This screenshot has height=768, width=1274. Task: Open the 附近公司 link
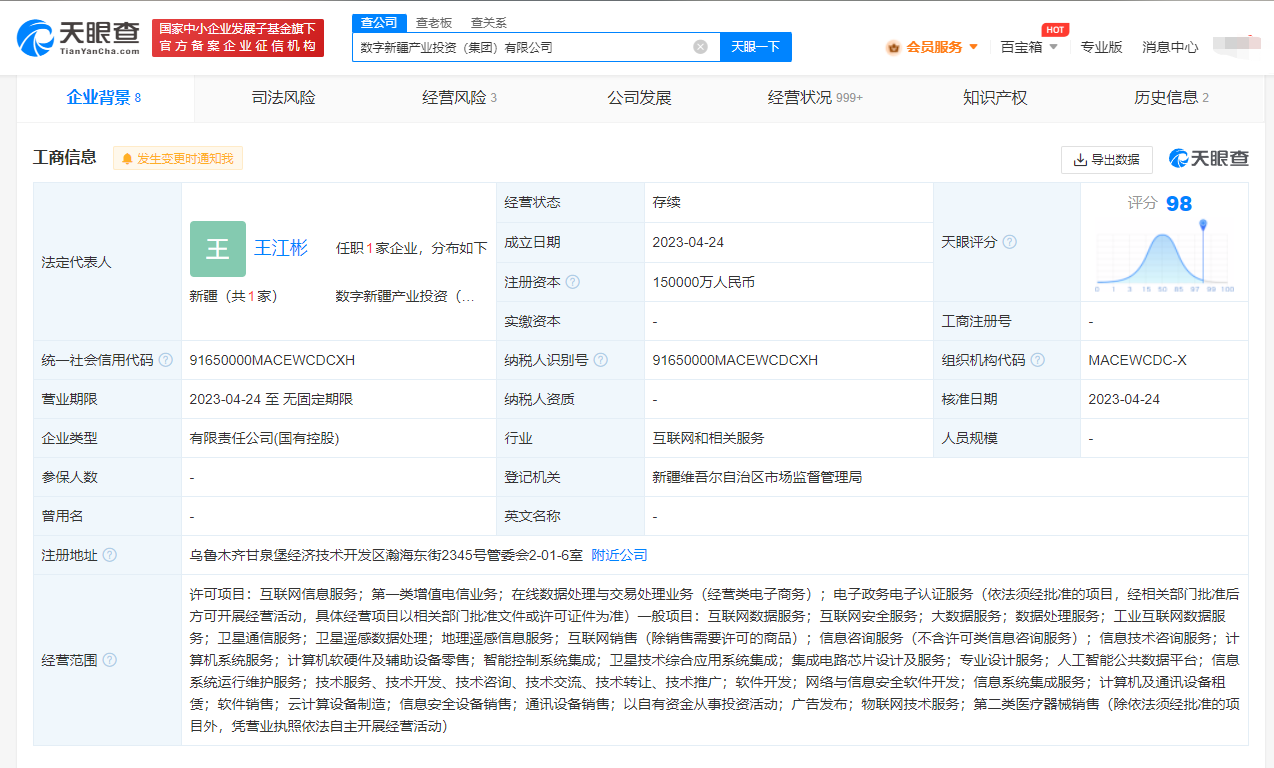[x=619, y=555]
